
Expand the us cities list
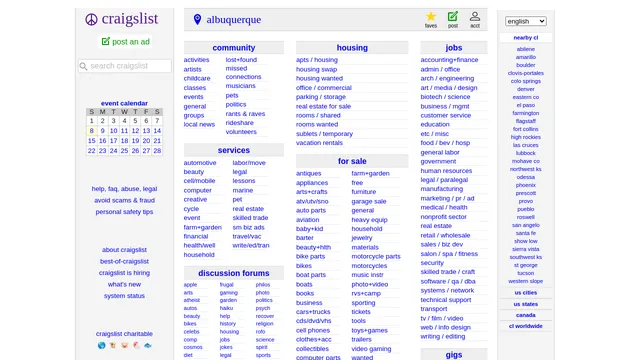click(x=525, y=293)
